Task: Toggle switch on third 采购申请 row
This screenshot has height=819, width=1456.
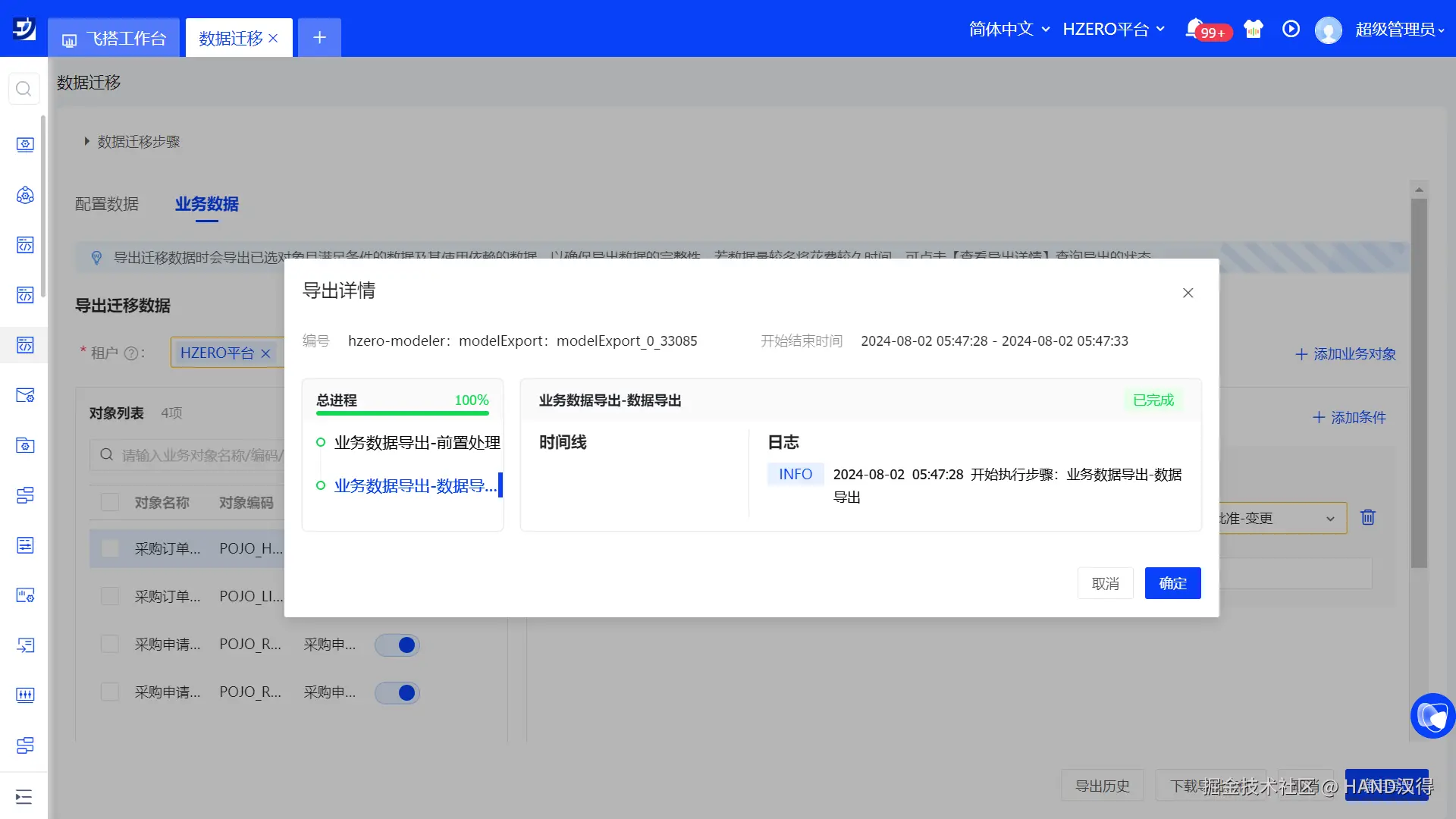Action: click(x=397, y=645)
